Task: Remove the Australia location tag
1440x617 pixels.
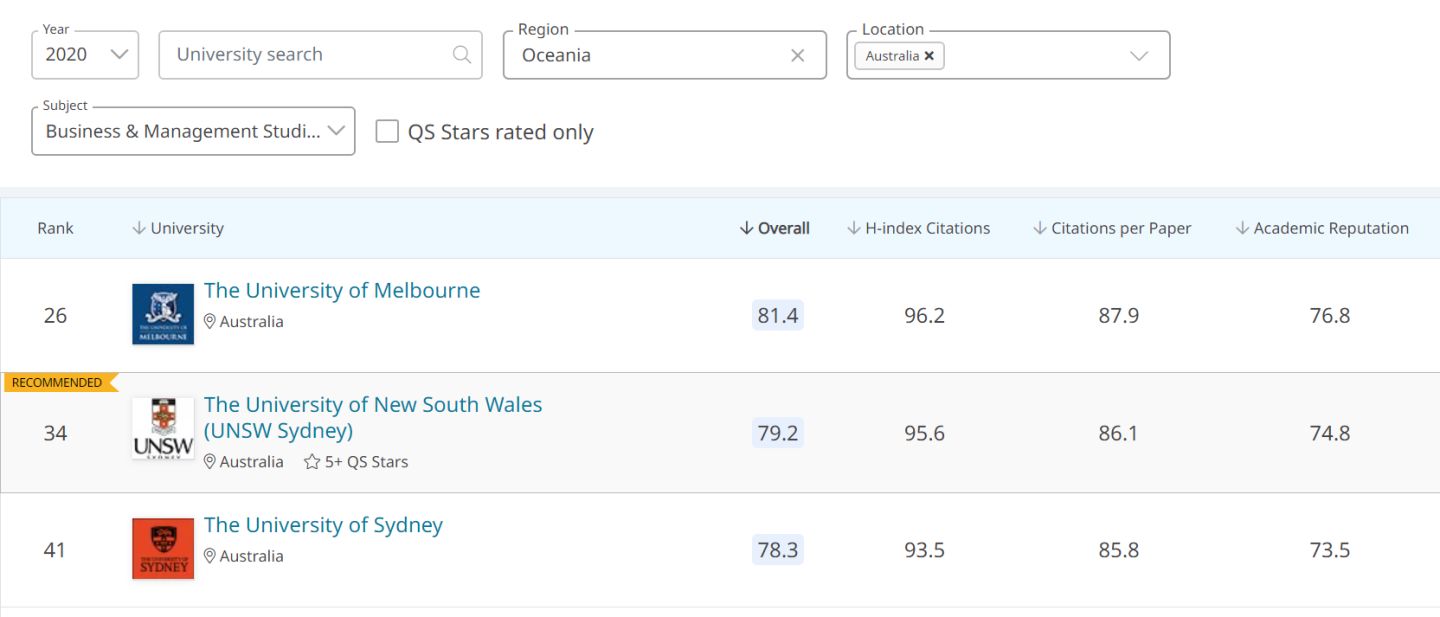Action: click(x=929, y=56)
